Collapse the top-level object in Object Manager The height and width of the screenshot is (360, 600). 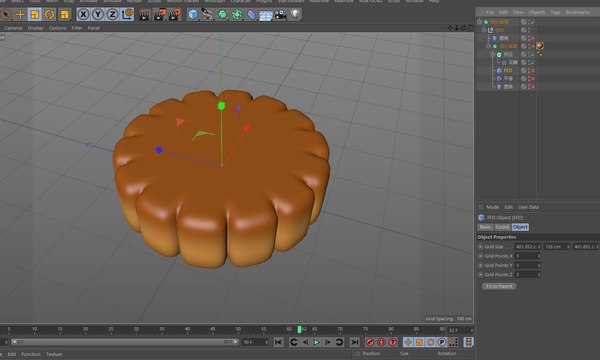pos(479,22)
